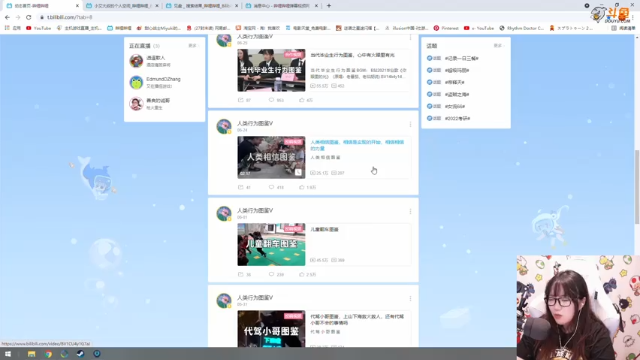Viewport: 640px width, 360px height.
Task: Play the 人类相信图鉴 video thumbnail
Action: (271, 157)
